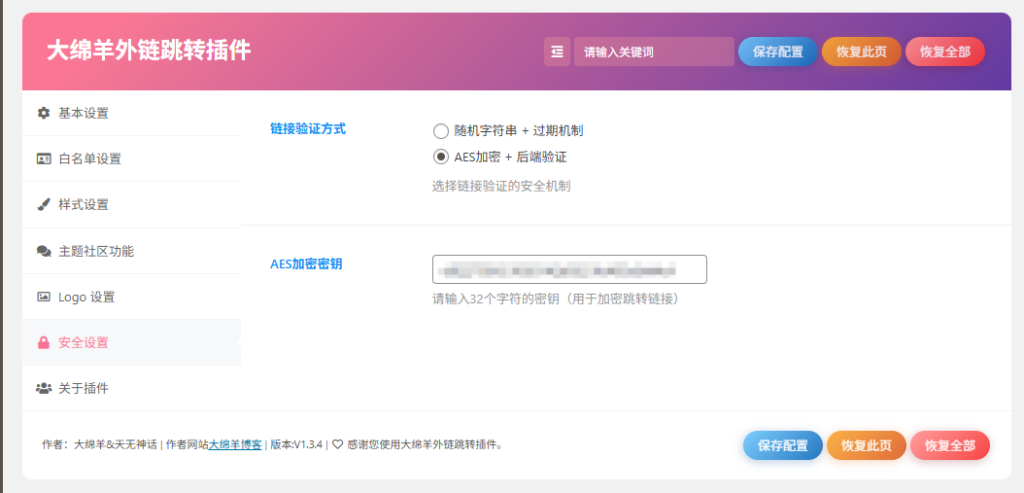The height and width of the screenshot is (493, 1024).
Task: Click the bottom 恢复全部 button
Action: (949, 446)
